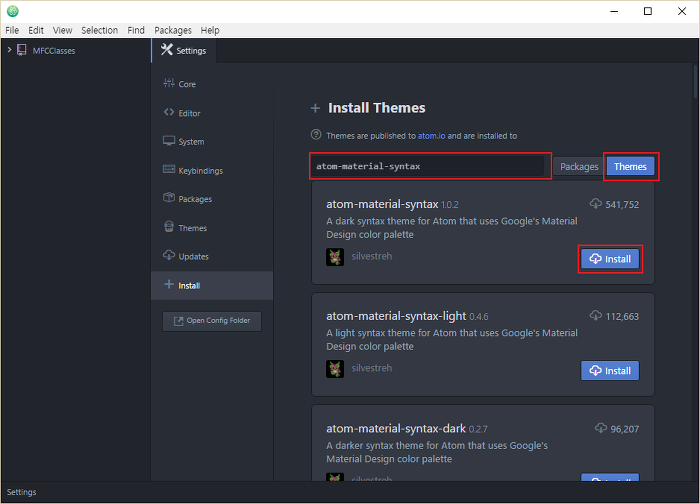
Task: Open silvestreh author link on atom-material-syntax card
Action: [x=371, y=256]
